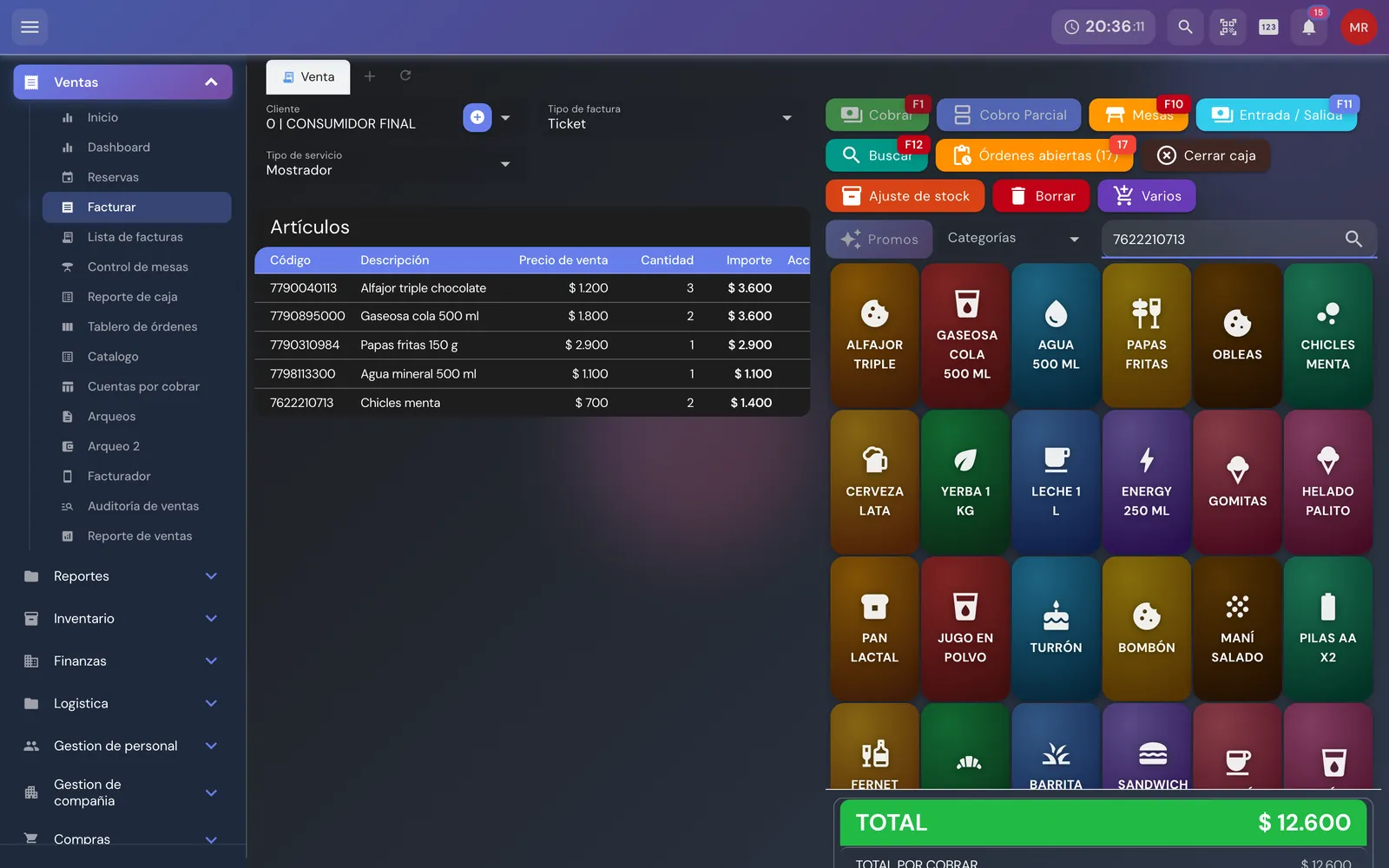Open a new sale tab with plus
The image size is (1389, 868).
tap(370, 76)
